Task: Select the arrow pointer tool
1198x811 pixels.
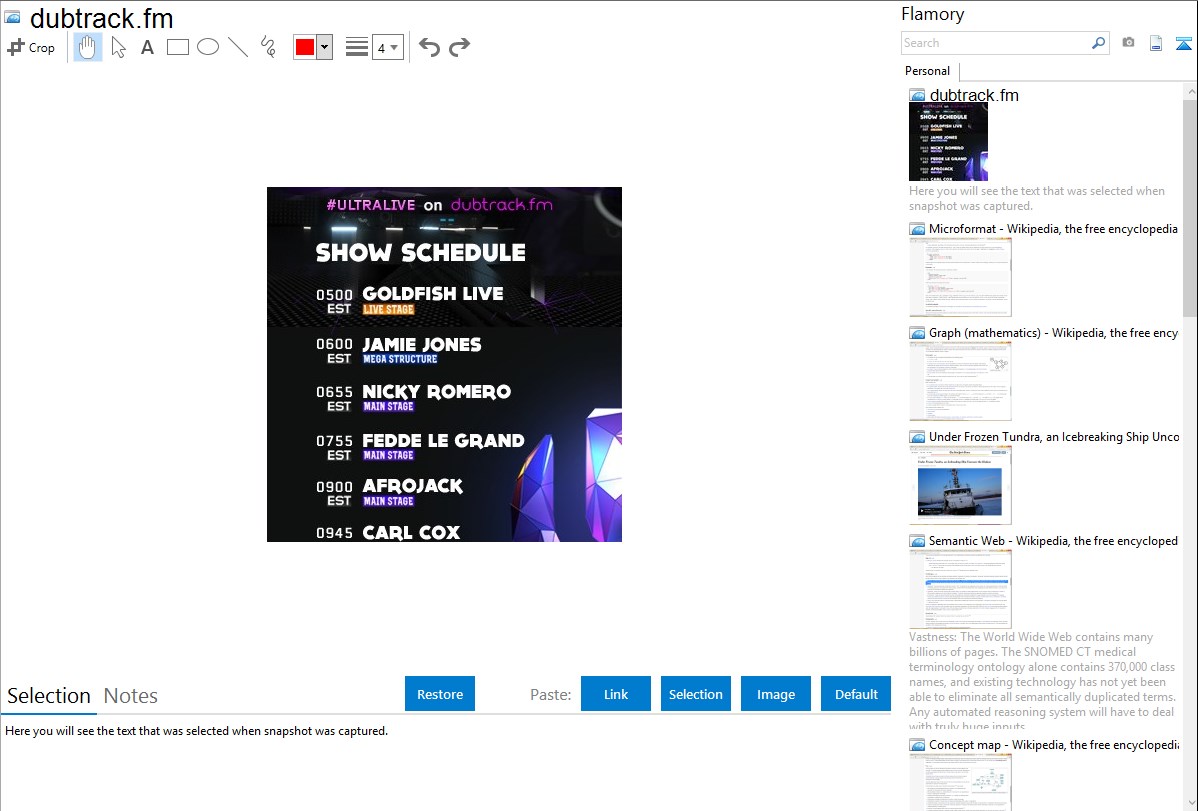Action: point(118,47)
